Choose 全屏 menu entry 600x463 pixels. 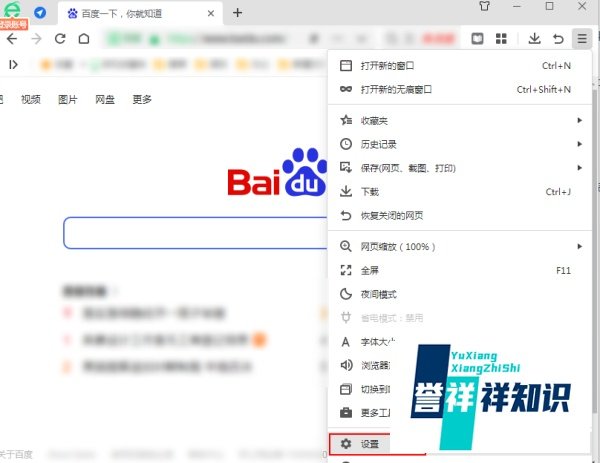click(460, 271)
